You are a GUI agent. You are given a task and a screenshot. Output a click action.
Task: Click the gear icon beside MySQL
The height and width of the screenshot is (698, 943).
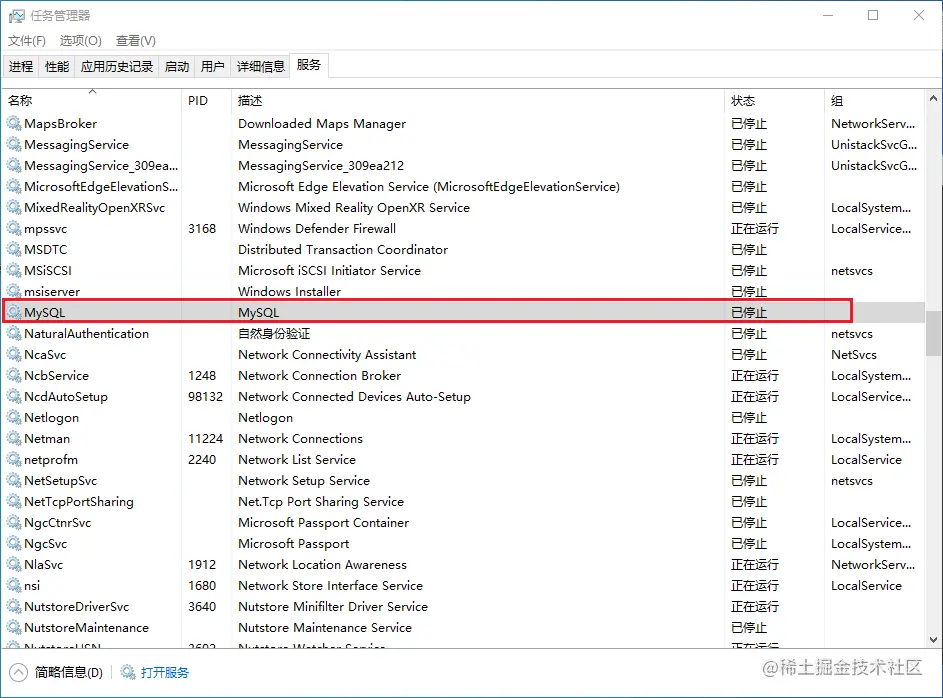click(x=14, y=312)
